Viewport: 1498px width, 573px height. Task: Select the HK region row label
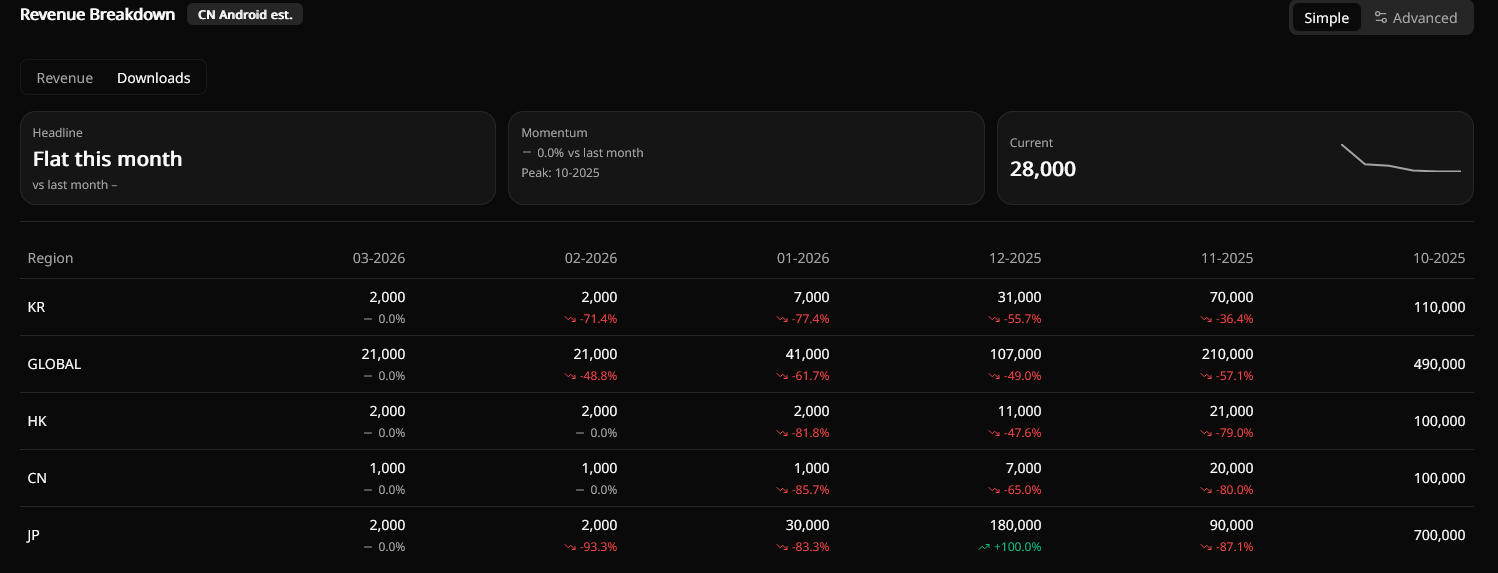37,421
